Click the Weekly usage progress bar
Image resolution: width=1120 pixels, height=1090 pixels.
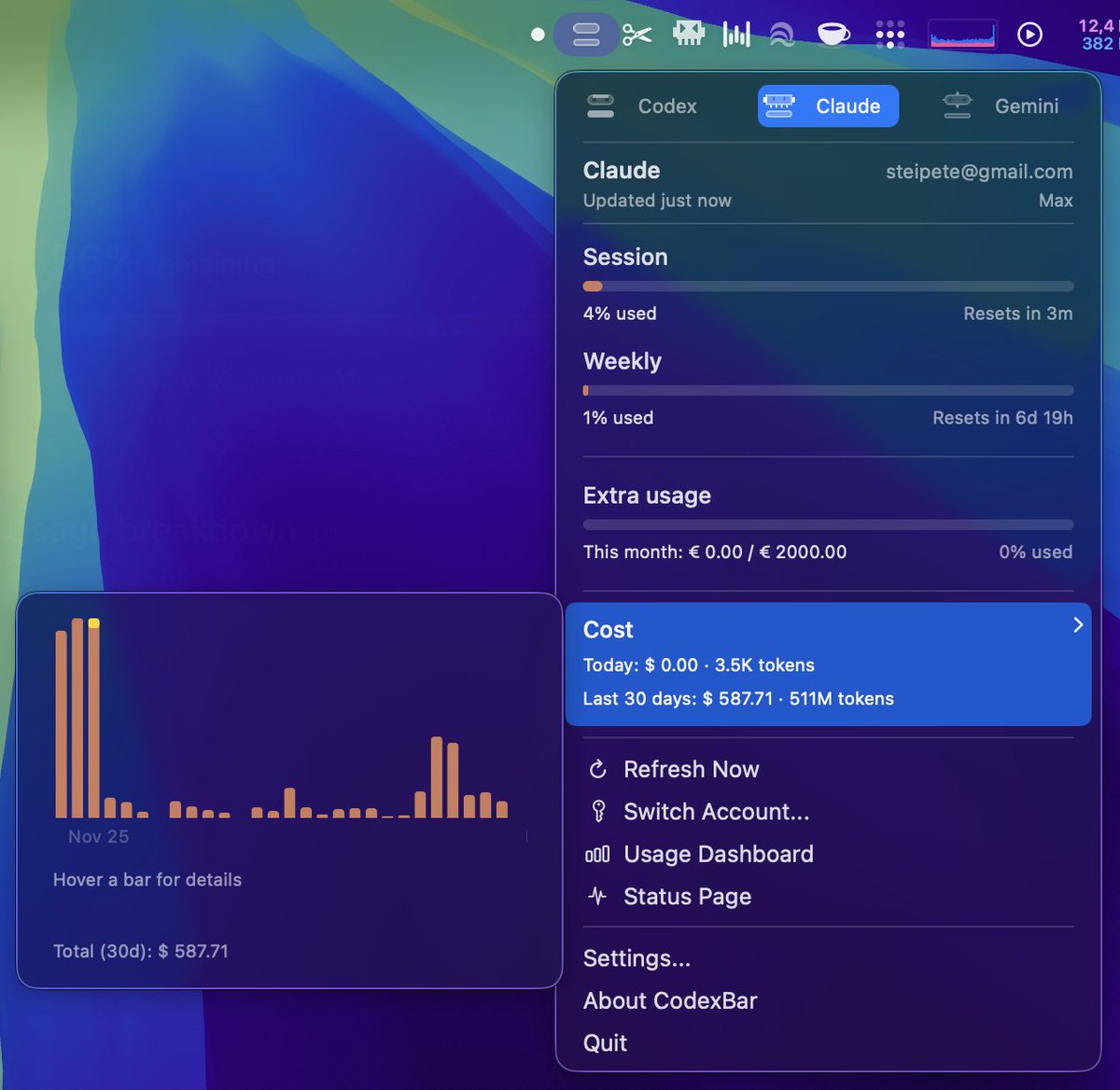tap(828, 390)
